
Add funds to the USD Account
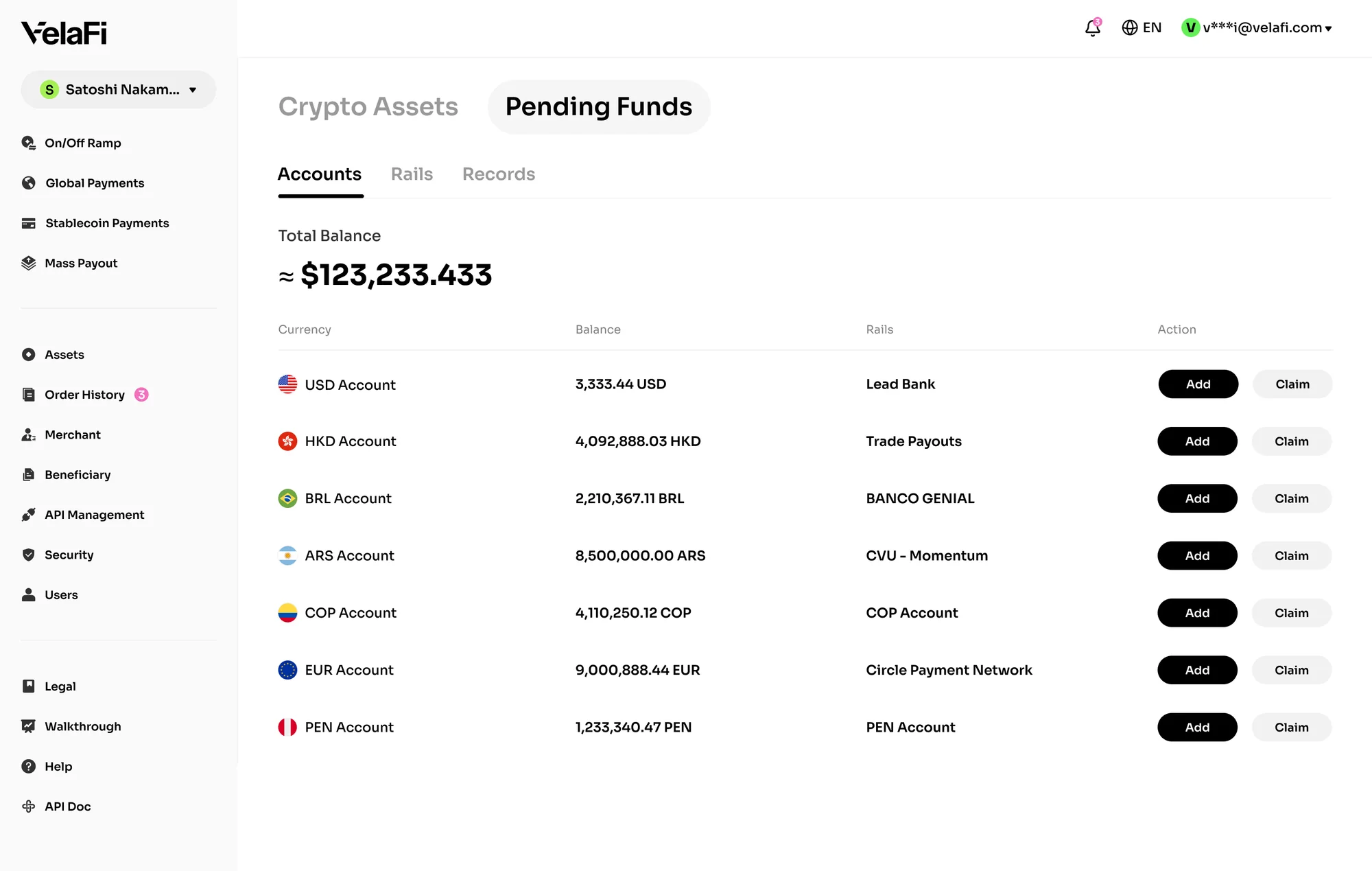tap(1198, 384)
